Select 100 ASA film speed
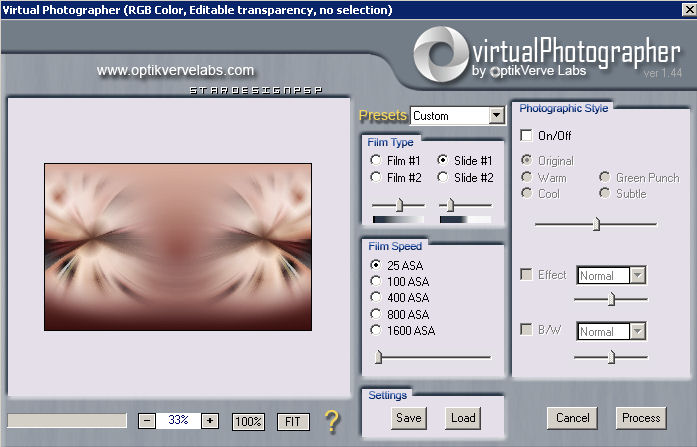Image resolution: width=697 pixels, height=447 pixels. (376, 281)
